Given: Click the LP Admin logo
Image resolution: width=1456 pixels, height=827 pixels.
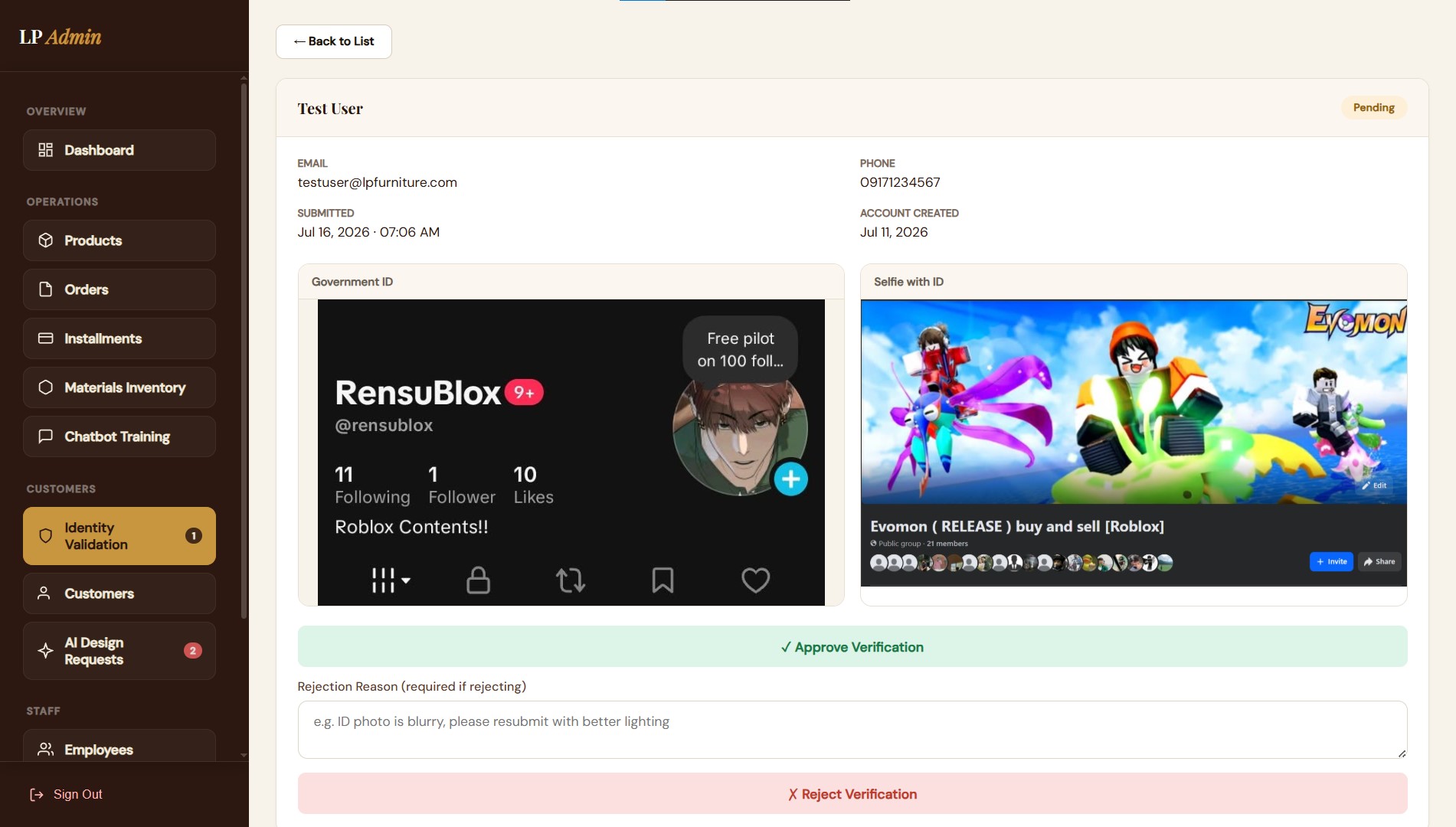Looking at the screenshot, I should [x=61, y=37].
